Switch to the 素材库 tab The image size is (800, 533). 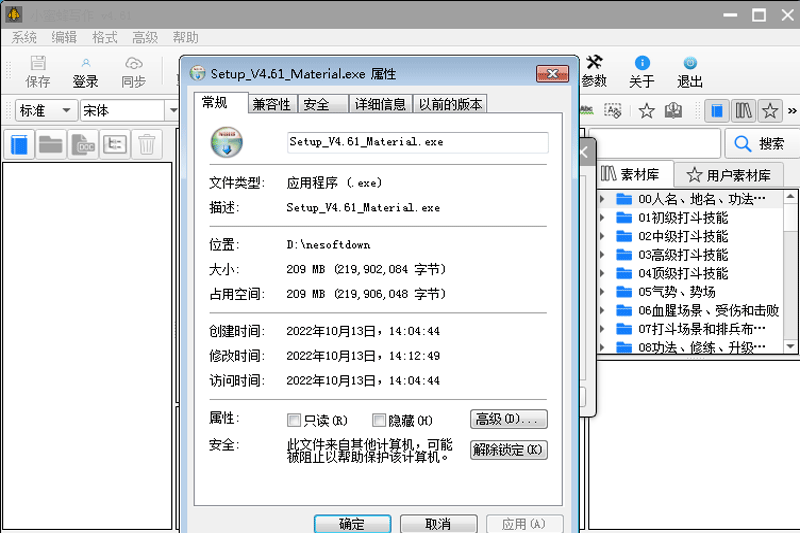(x=635, y=175)
